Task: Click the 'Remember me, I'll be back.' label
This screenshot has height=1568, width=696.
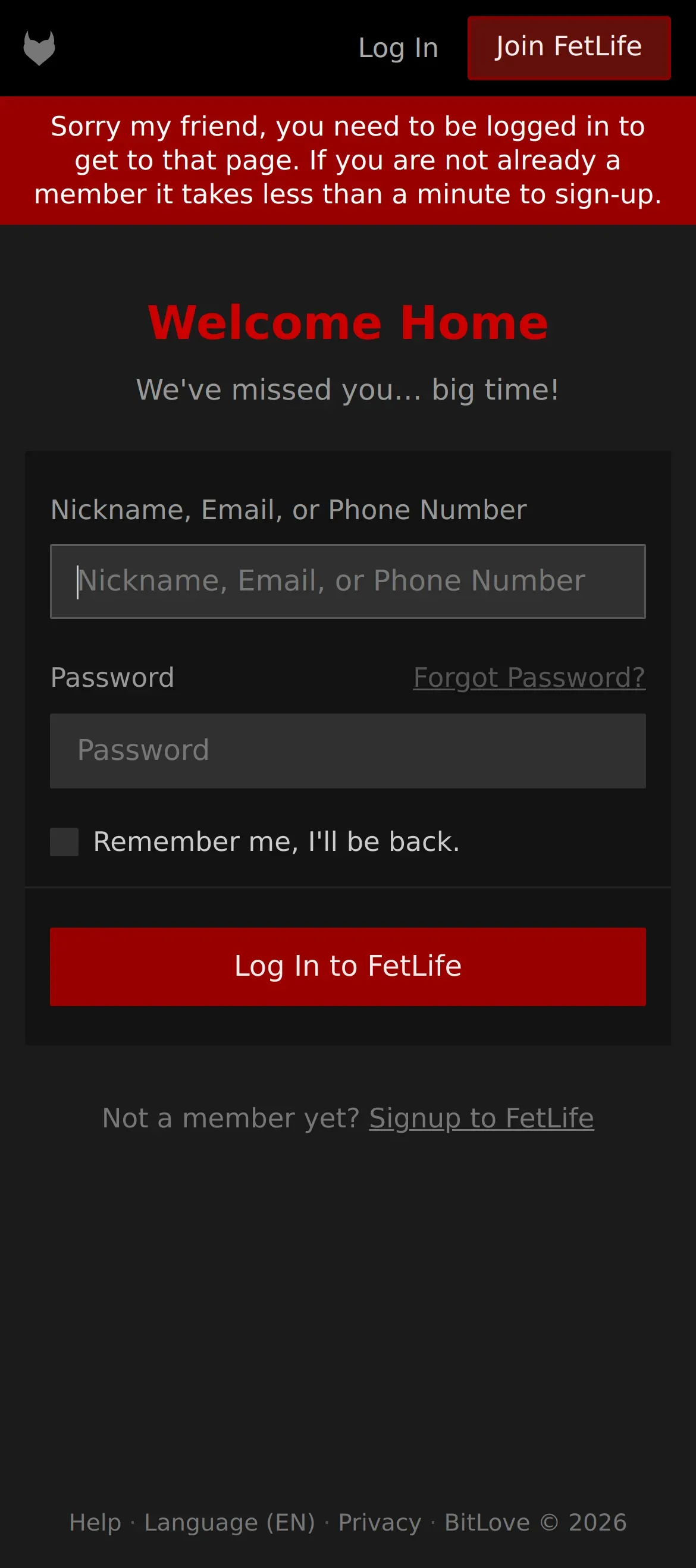Action: click(x=276, y=842)
